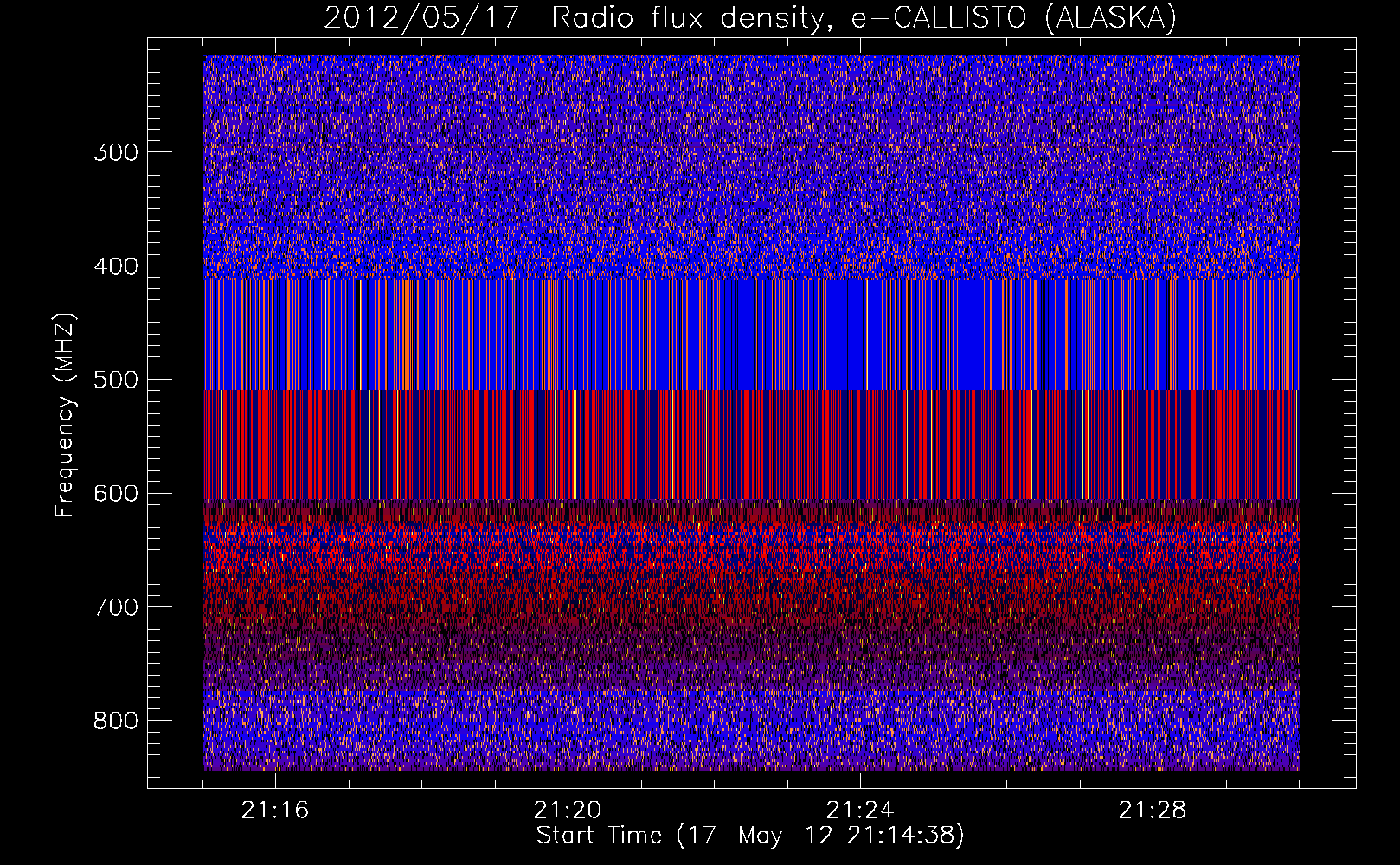Click the 'Start Time (17-May-12 21:14:38)' label

click(750, 836)
